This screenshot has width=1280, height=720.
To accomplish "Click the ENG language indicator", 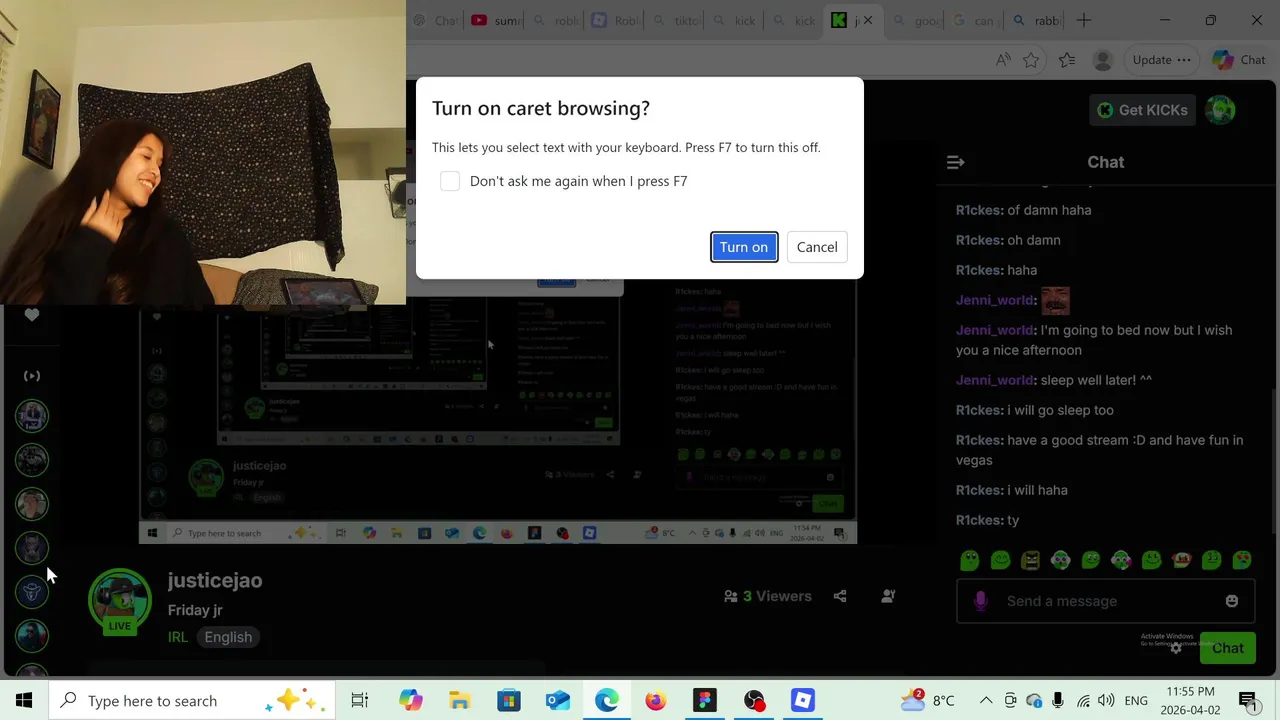I will (1136, 701).
